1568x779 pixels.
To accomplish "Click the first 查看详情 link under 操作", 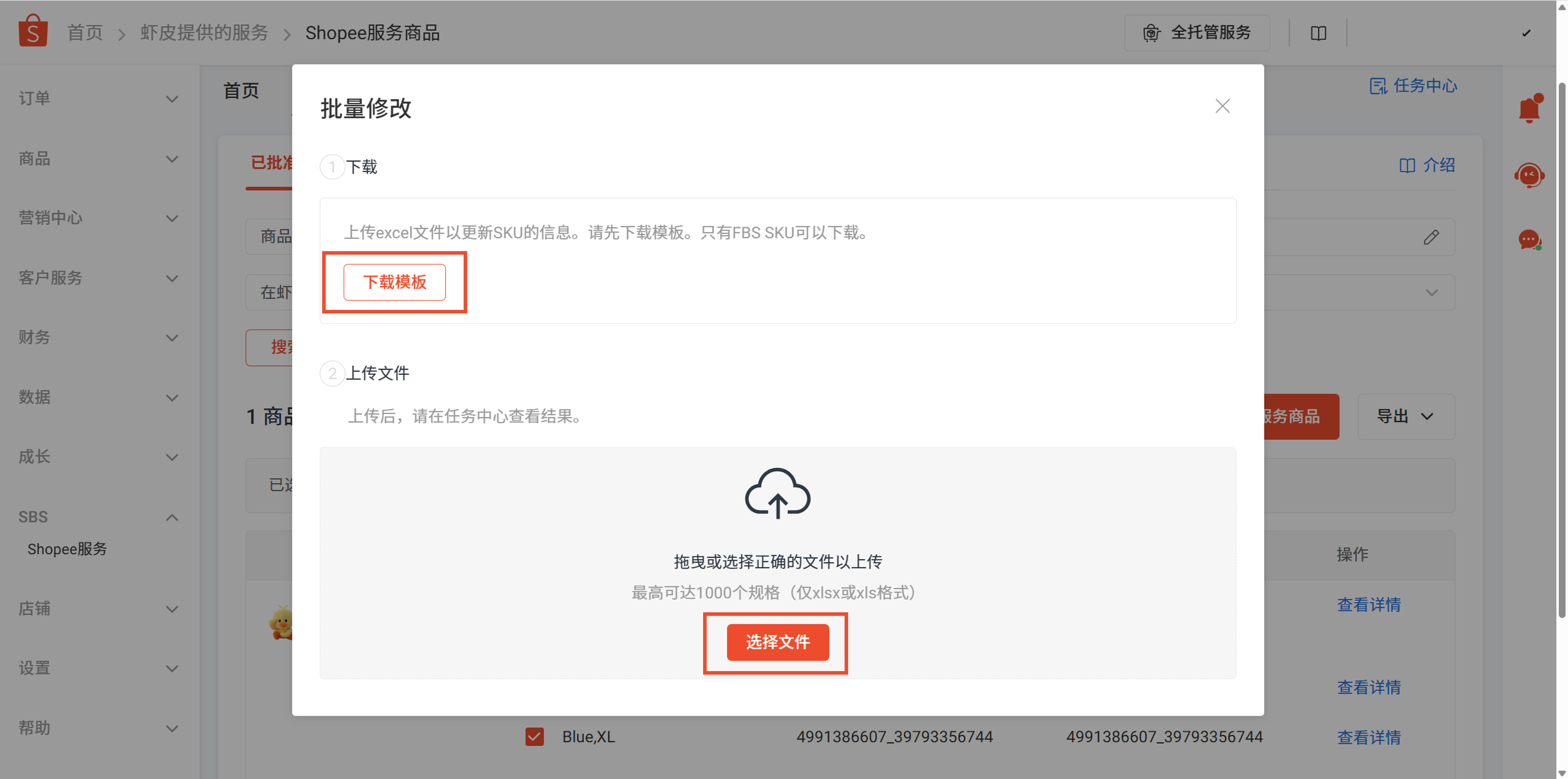I will pyautogui.click(x=1369, y=604).
